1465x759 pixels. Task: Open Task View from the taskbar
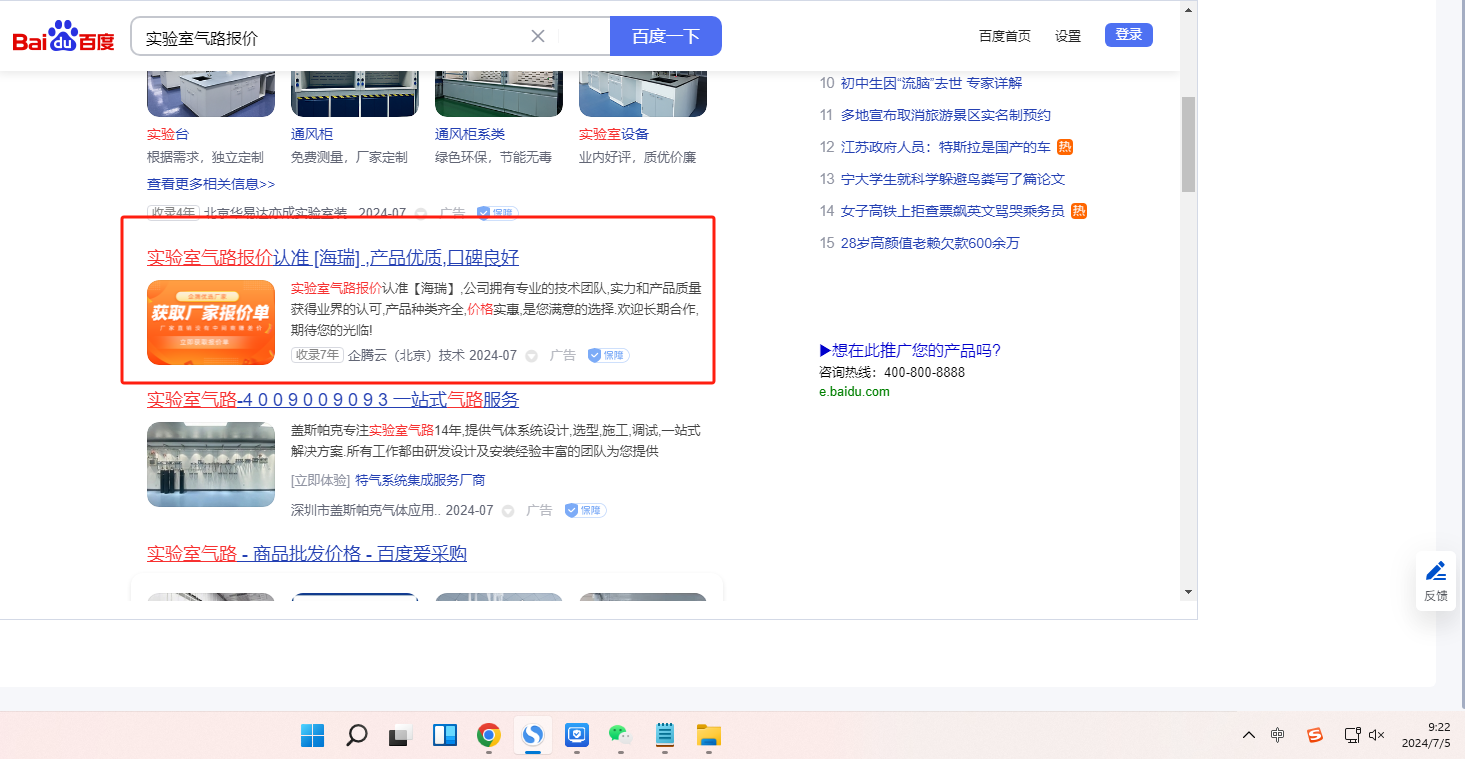(x=400, y=736)
